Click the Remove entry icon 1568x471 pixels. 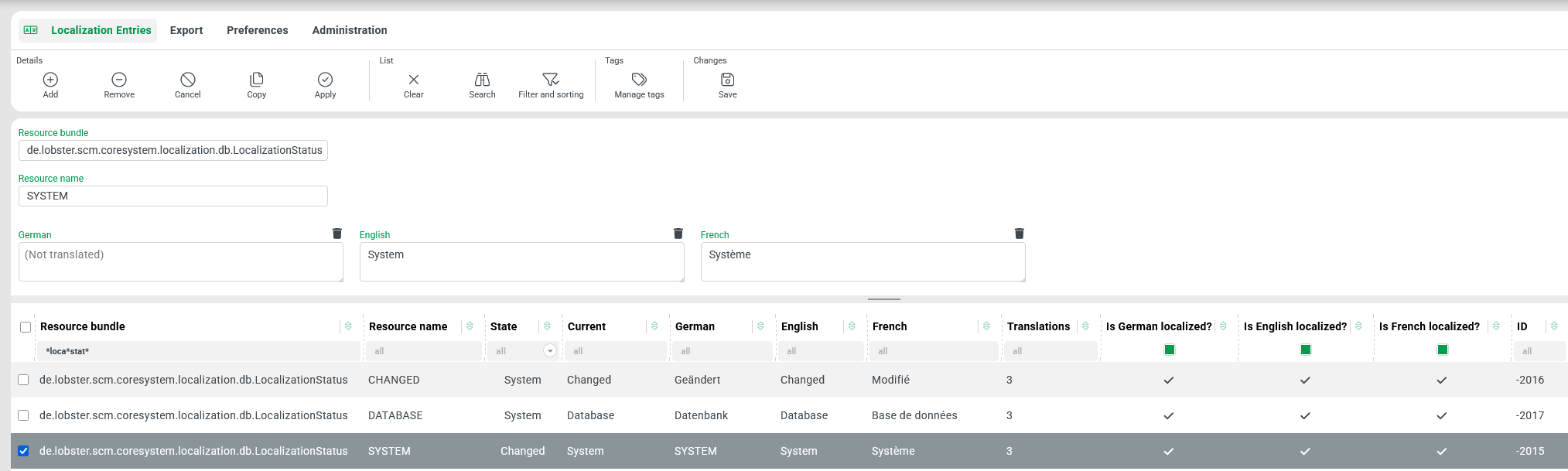point(119,80)
